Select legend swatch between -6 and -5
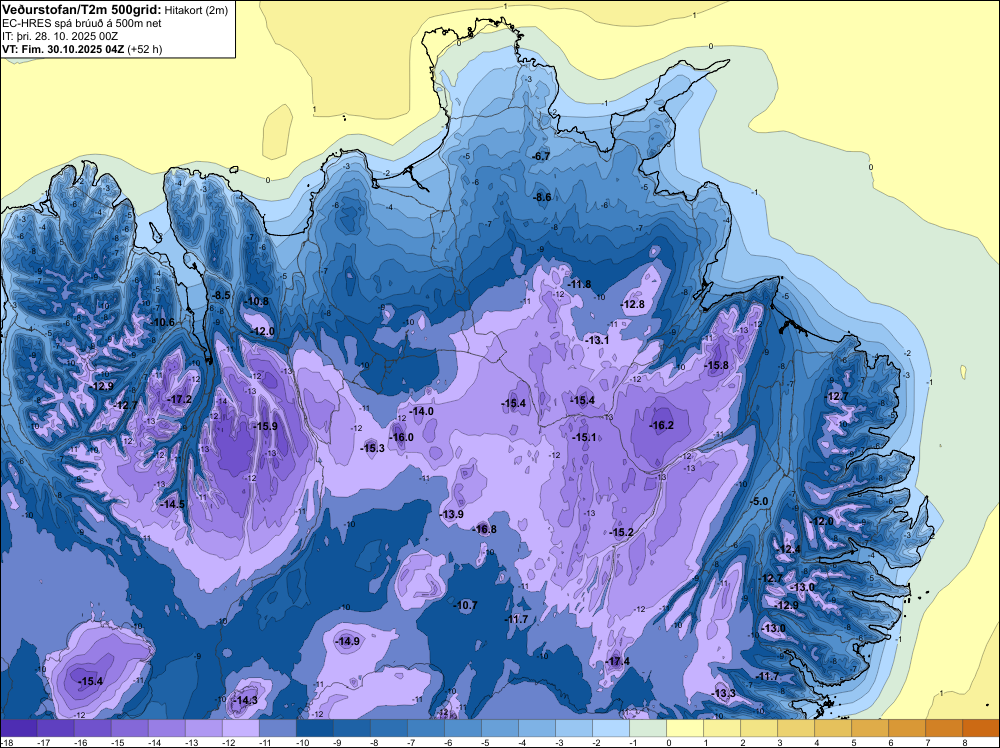 (462, 728)
